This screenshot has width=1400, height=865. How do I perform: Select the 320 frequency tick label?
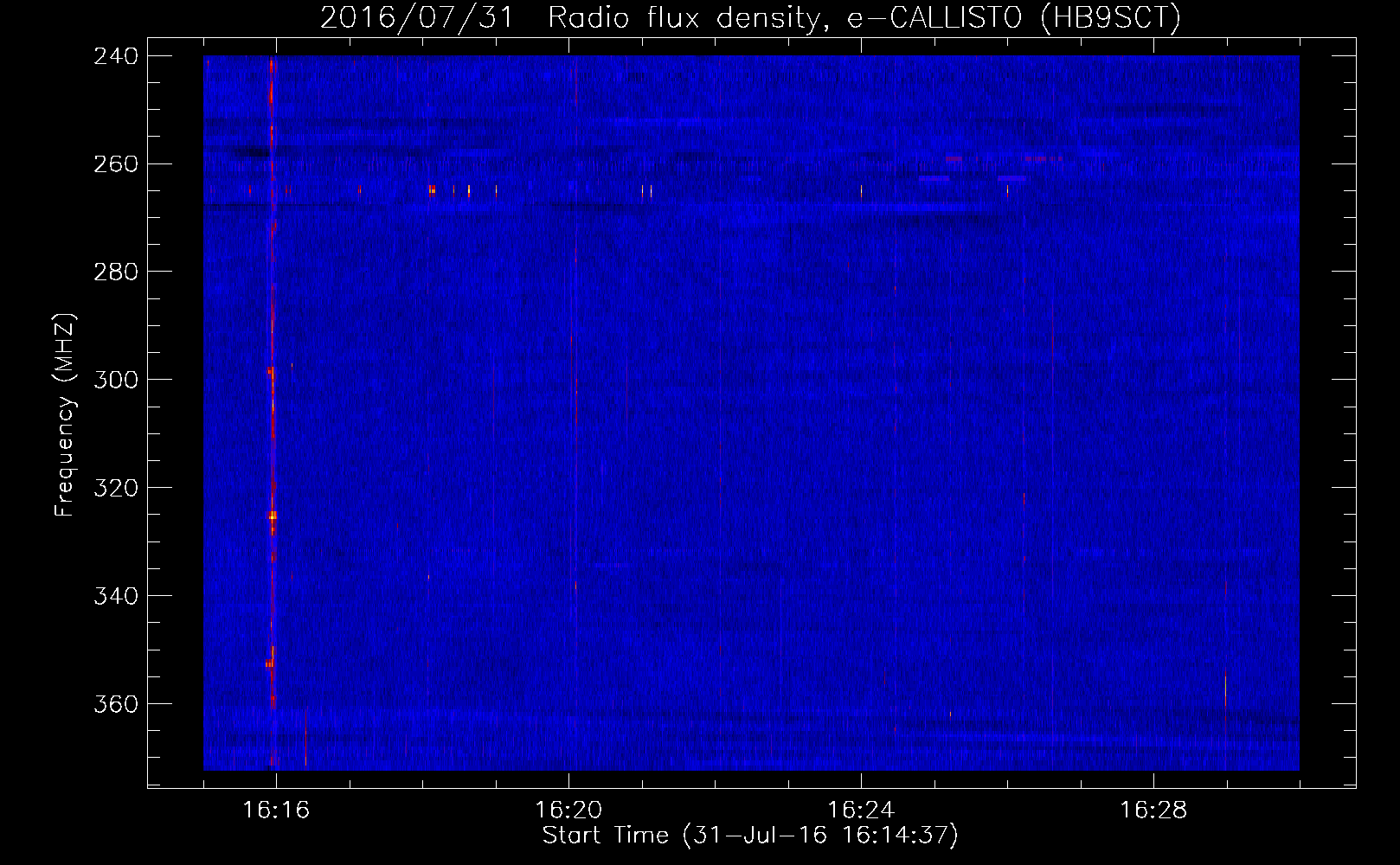click(115, 488)
